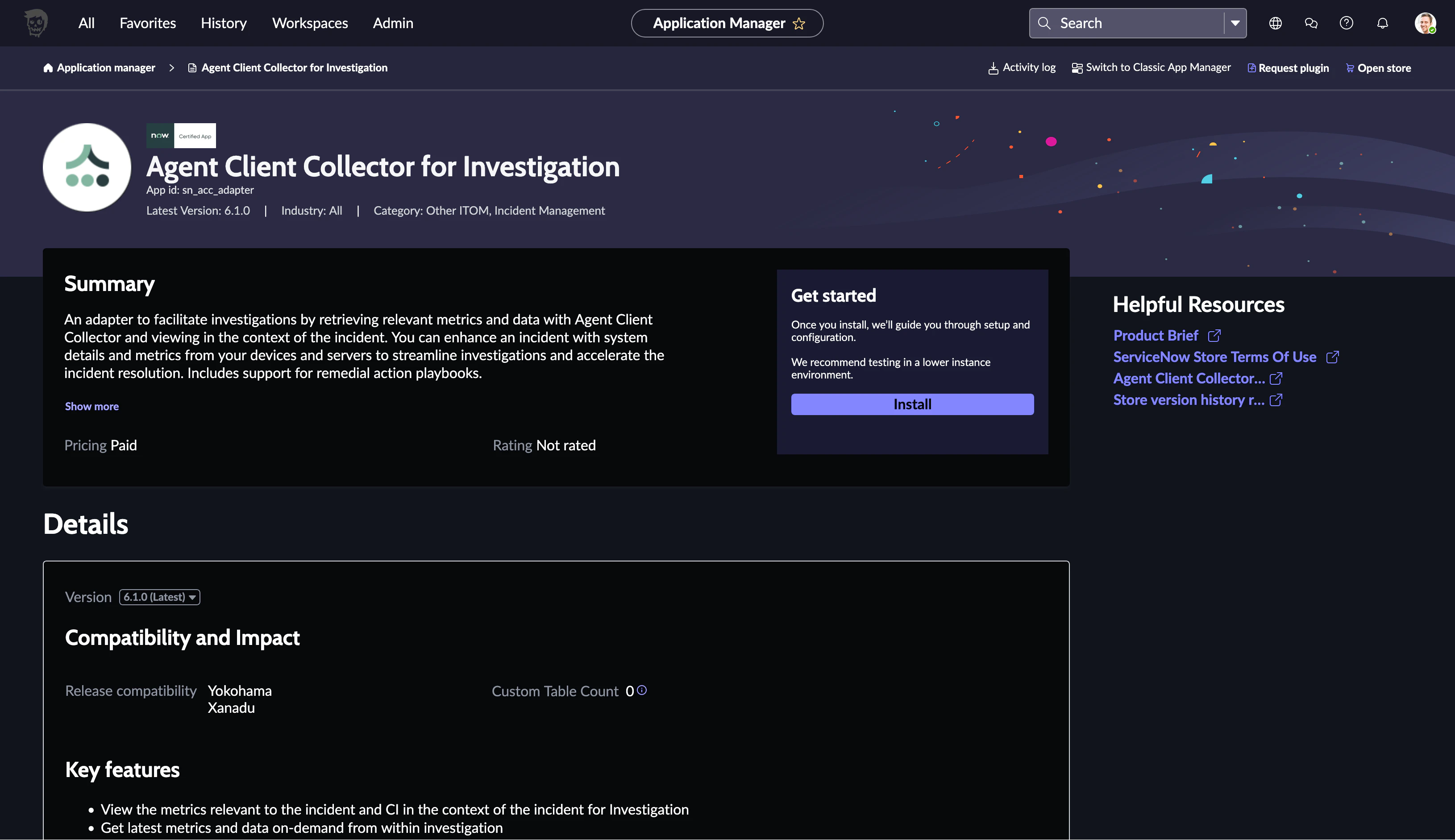
Task: Click the Xanadu release compatibility value
Action: 231,708
